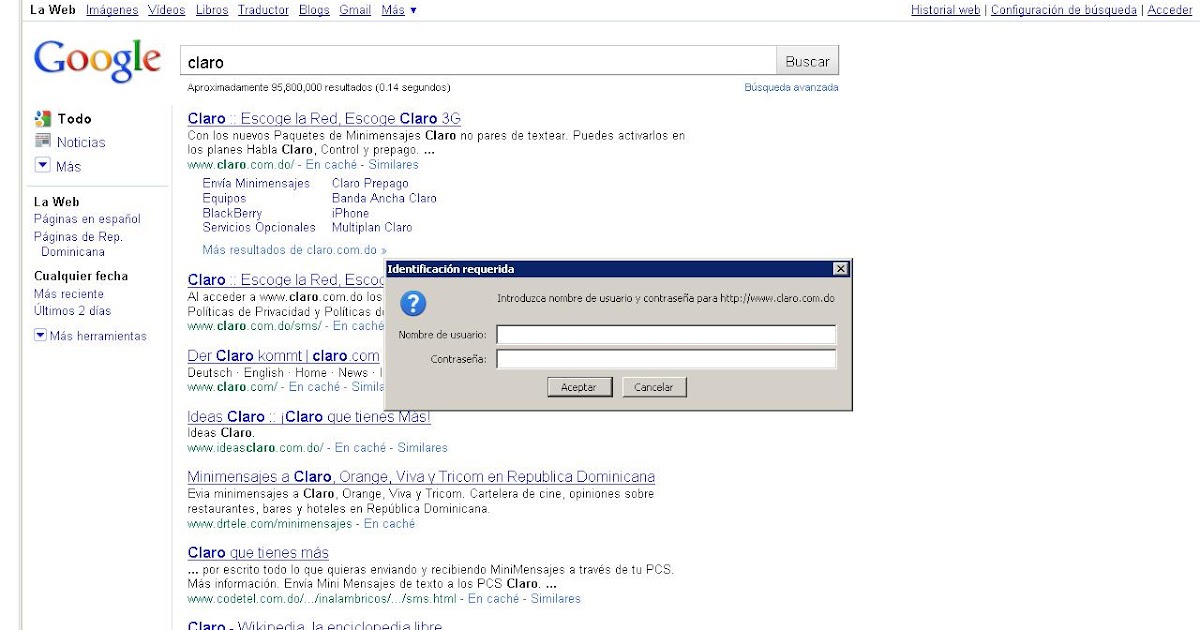Open the Más dropdown in top bar
Image resolution: width=1200 pixels, height=630 pixels.
pos(399,10)
